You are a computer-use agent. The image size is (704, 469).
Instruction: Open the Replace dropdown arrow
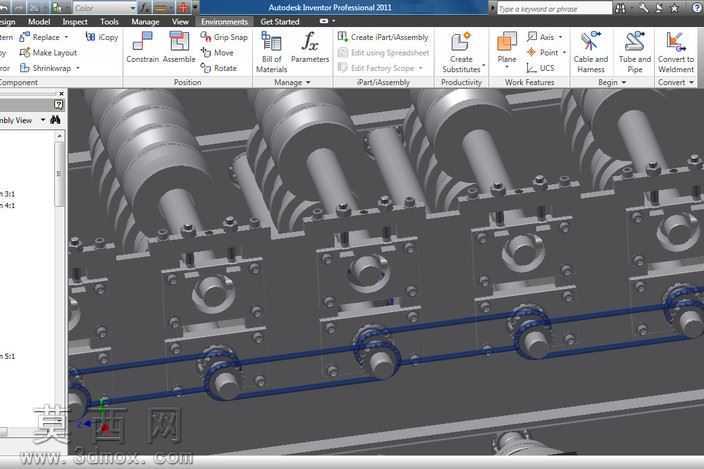(66, 37)
